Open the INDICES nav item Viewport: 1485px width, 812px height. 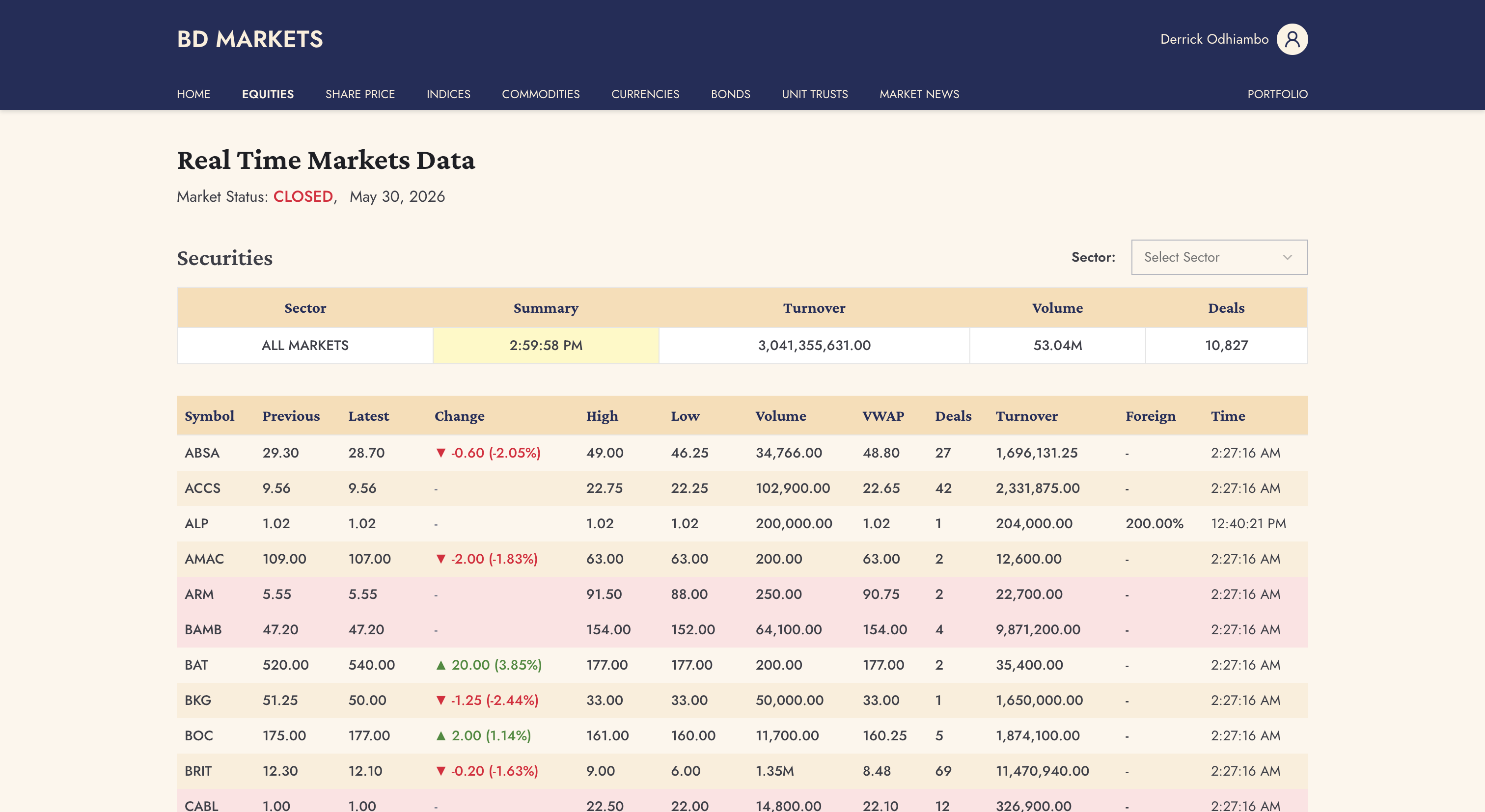coord(448,94)
